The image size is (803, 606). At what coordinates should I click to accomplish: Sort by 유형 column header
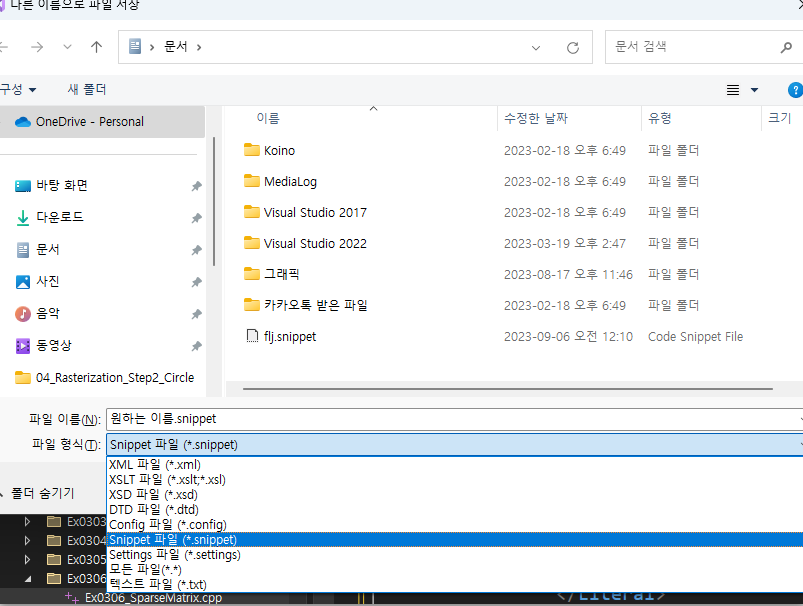(660, 118)
